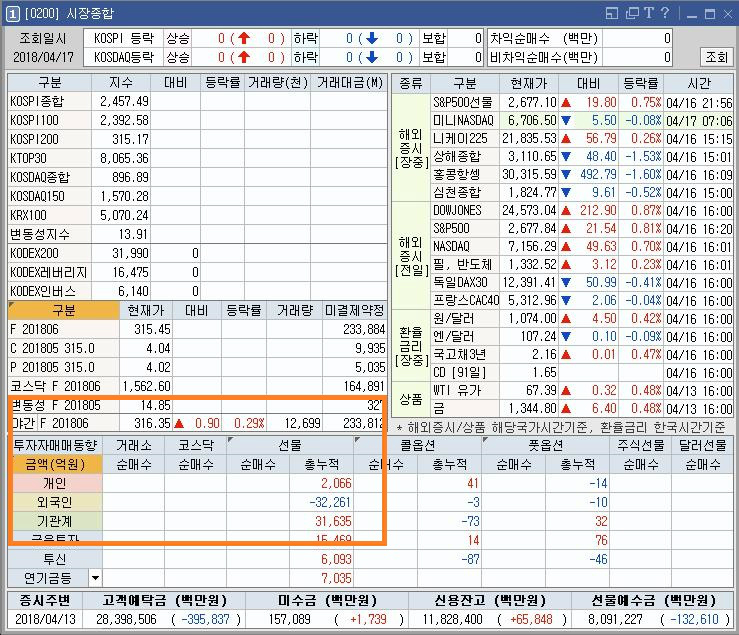Expand the 연기금등 investor dropdown
This screenshot has width=739, height=635.
(95, 578)
